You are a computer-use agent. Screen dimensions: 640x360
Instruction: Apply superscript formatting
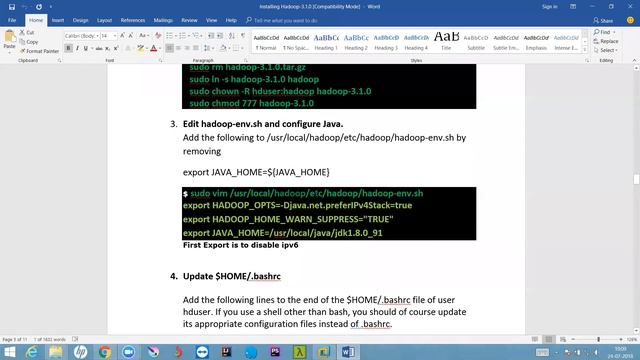[116, 49]
